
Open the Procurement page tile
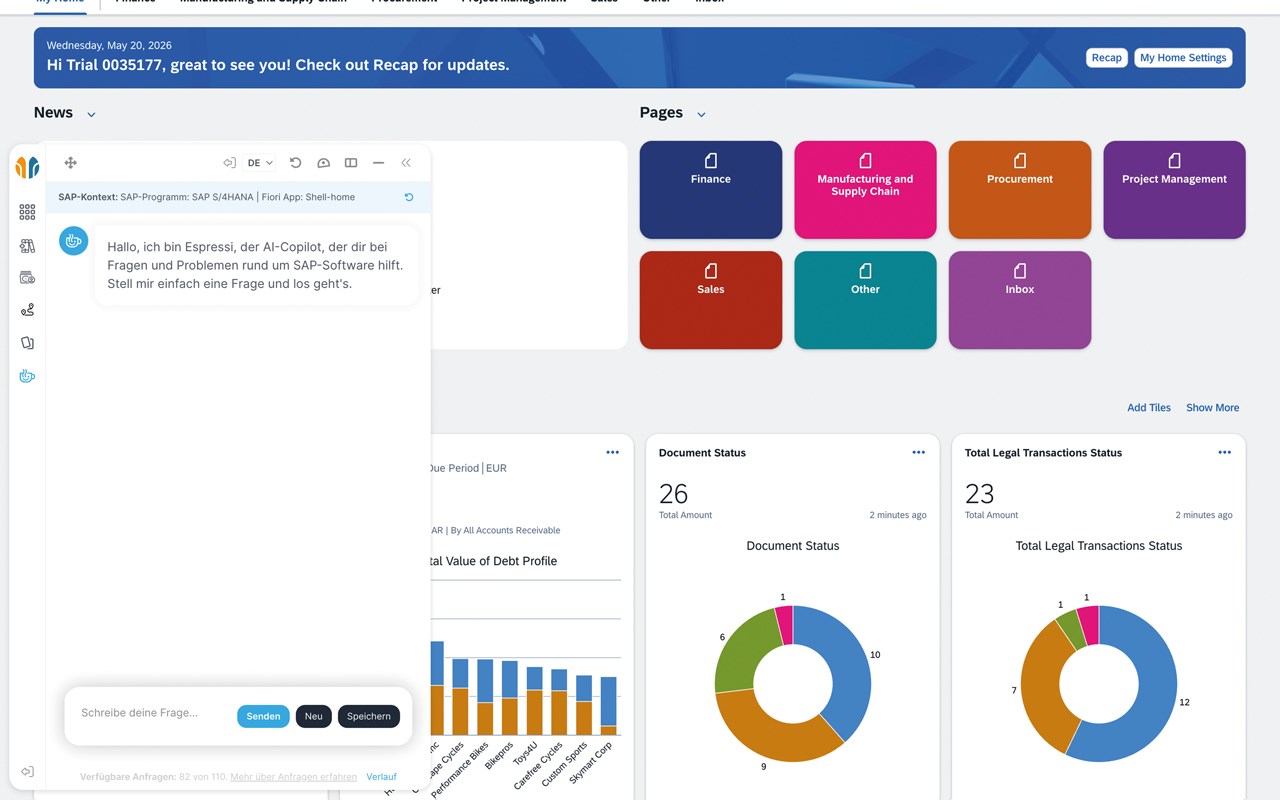click(x=1020, y=190)
